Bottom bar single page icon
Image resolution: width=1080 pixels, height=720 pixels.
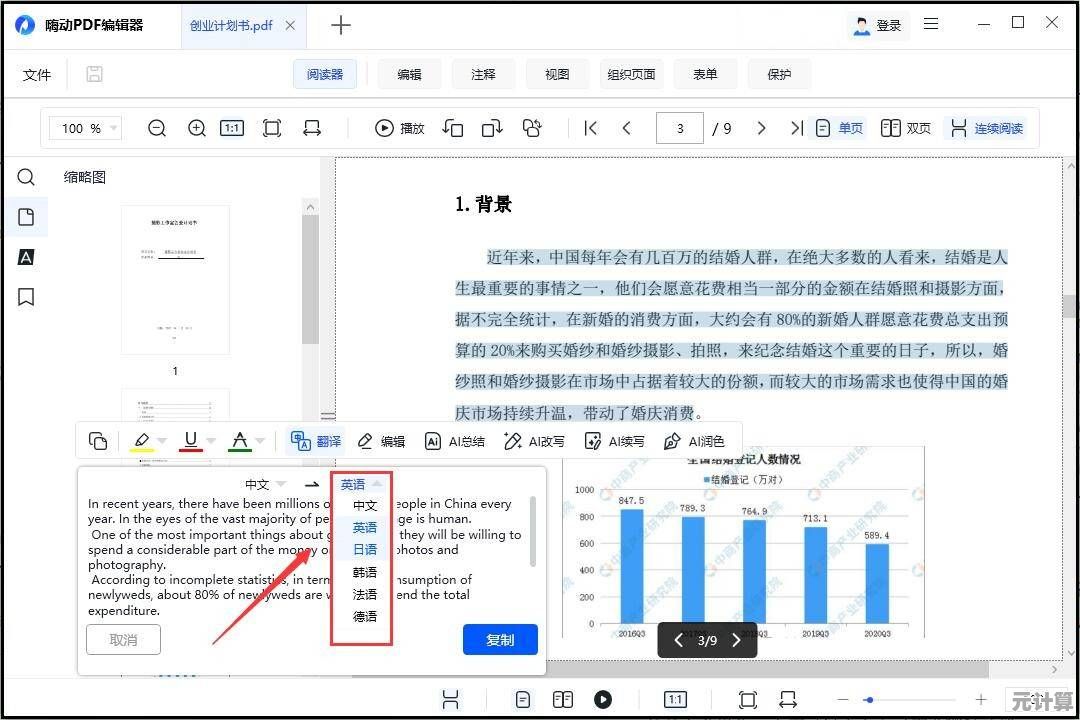[523, 699]
